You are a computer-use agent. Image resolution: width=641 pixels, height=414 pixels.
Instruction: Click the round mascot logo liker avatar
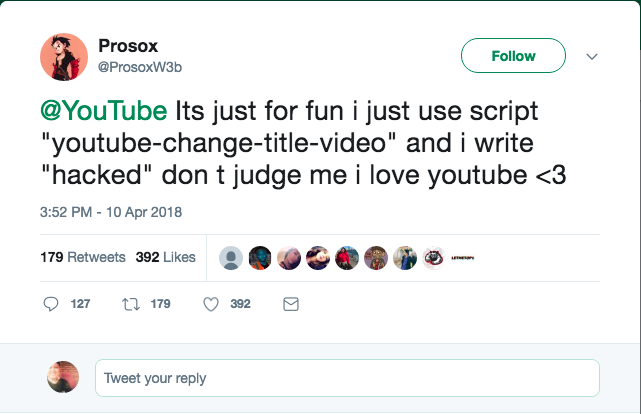point(434,257)
